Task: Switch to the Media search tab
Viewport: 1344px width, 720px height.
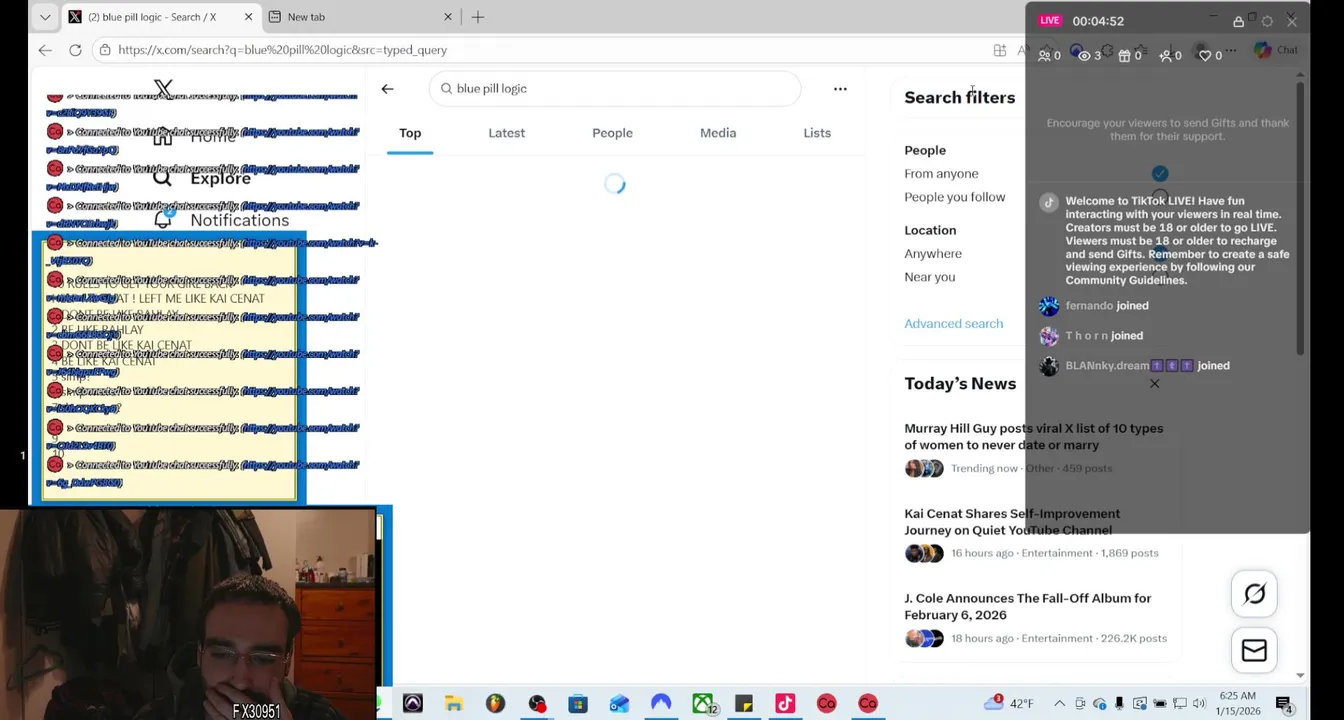Action: [718, 133]
